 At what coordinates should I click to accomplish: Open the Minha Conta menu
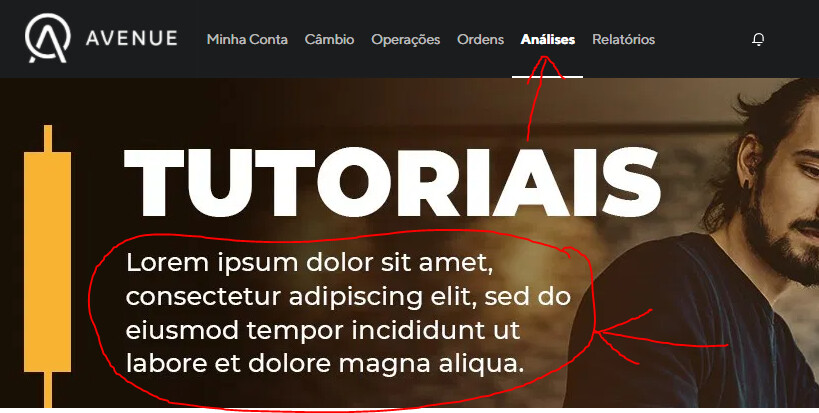point(247,40)
